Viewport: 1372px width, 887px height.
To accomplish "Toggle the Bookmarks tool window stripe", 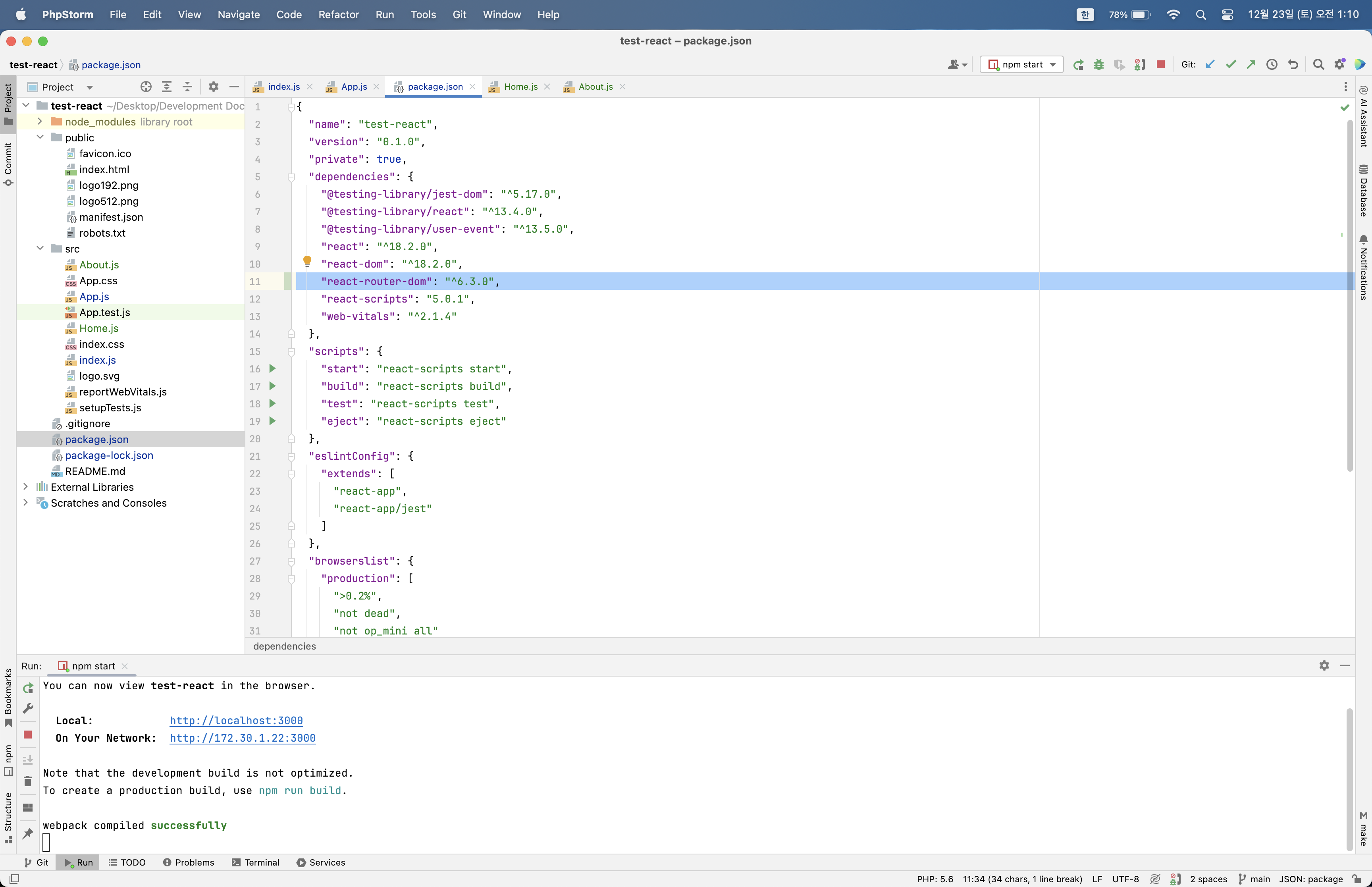I will pyautogui.click(x=8, y=697).
